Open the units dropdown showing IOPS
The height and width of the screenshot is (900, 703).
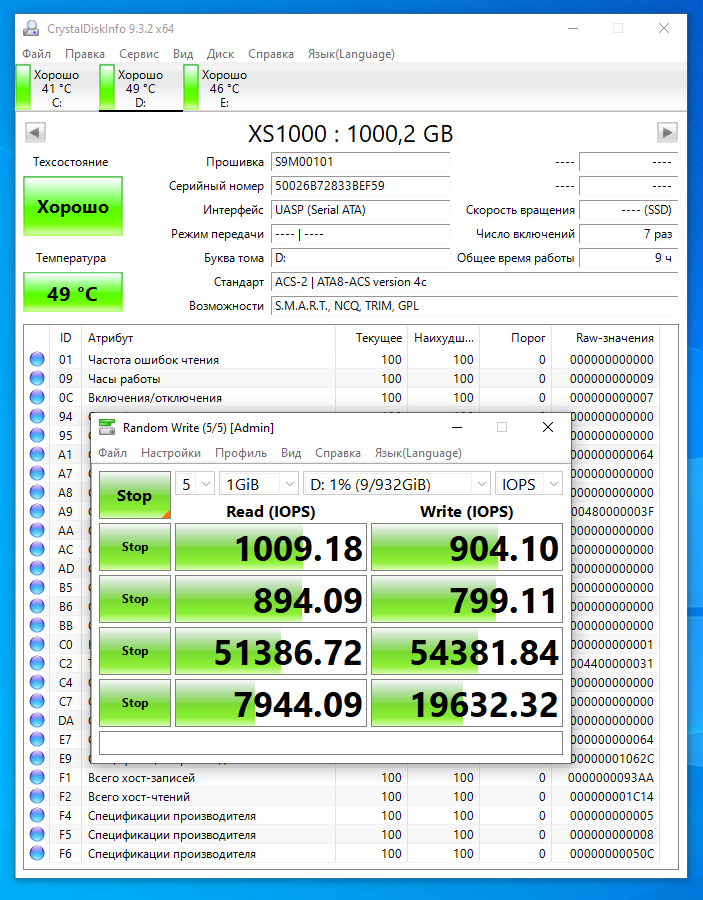(529, 484)
